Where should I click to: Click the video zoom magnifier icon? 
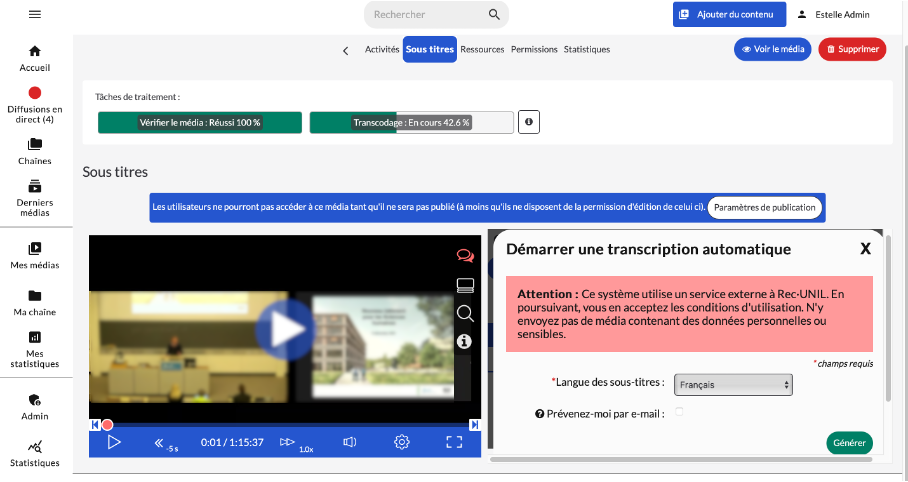coord(464,313)
